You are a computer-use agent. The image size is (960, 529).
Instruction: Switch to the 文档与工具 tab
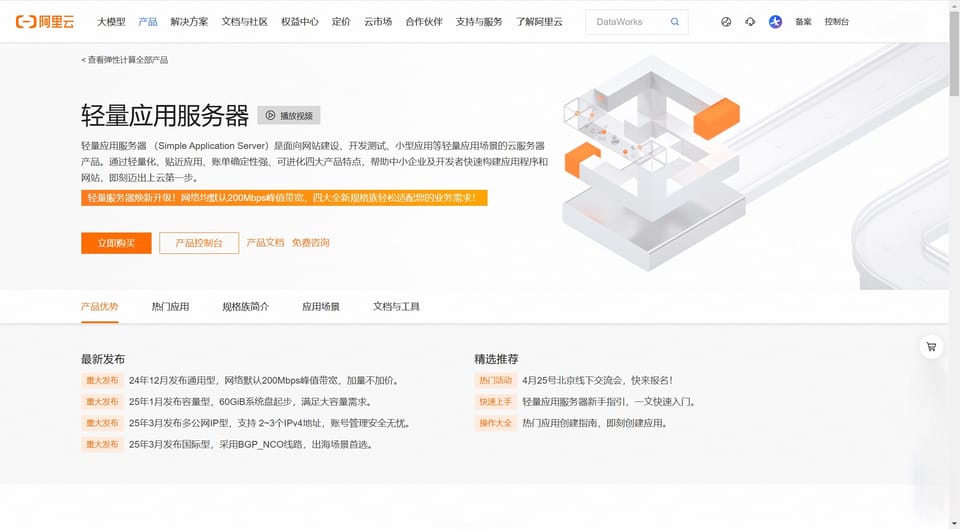(x=396, y=307)
